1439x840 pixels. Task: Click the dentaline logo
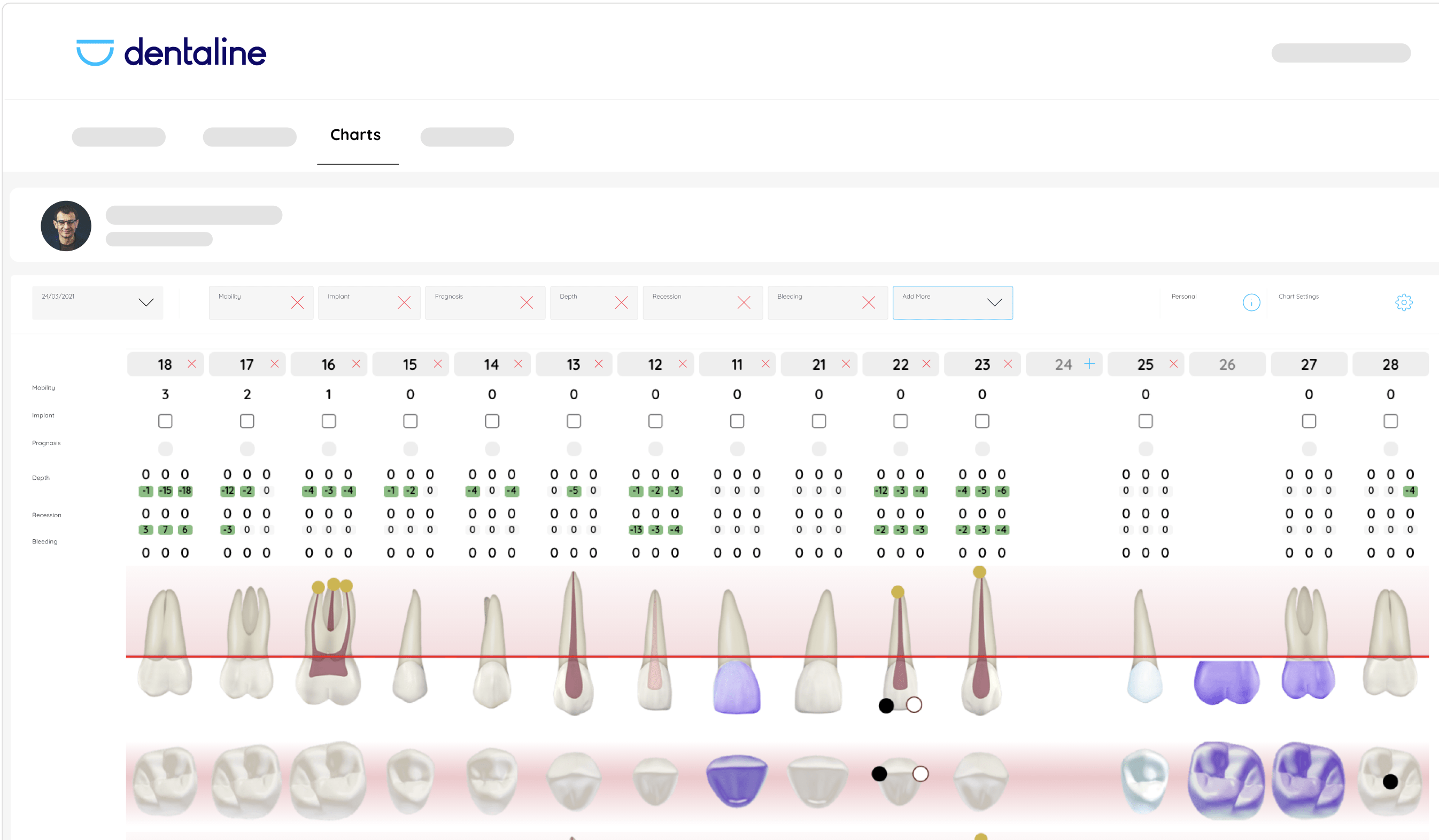[x=171, y=52]
